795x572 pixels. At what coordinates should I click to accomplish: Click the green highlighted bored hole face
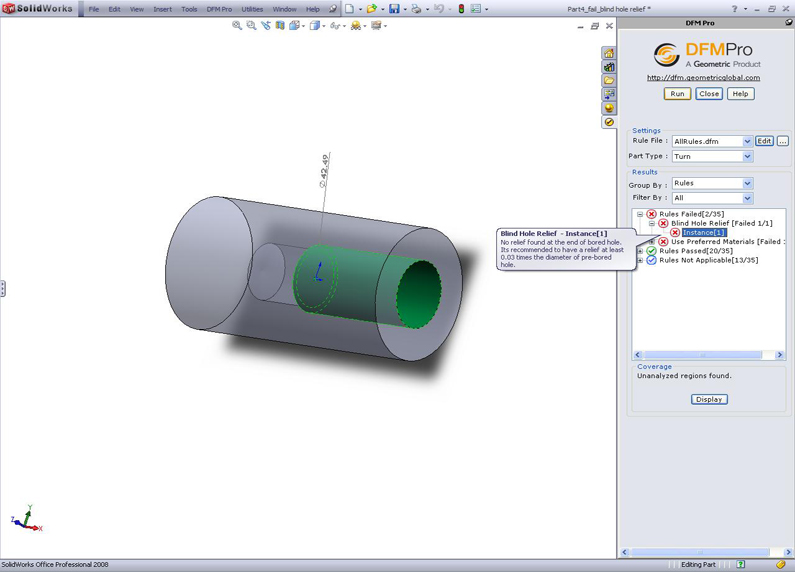pyautogui.click(x=355, y=284)
